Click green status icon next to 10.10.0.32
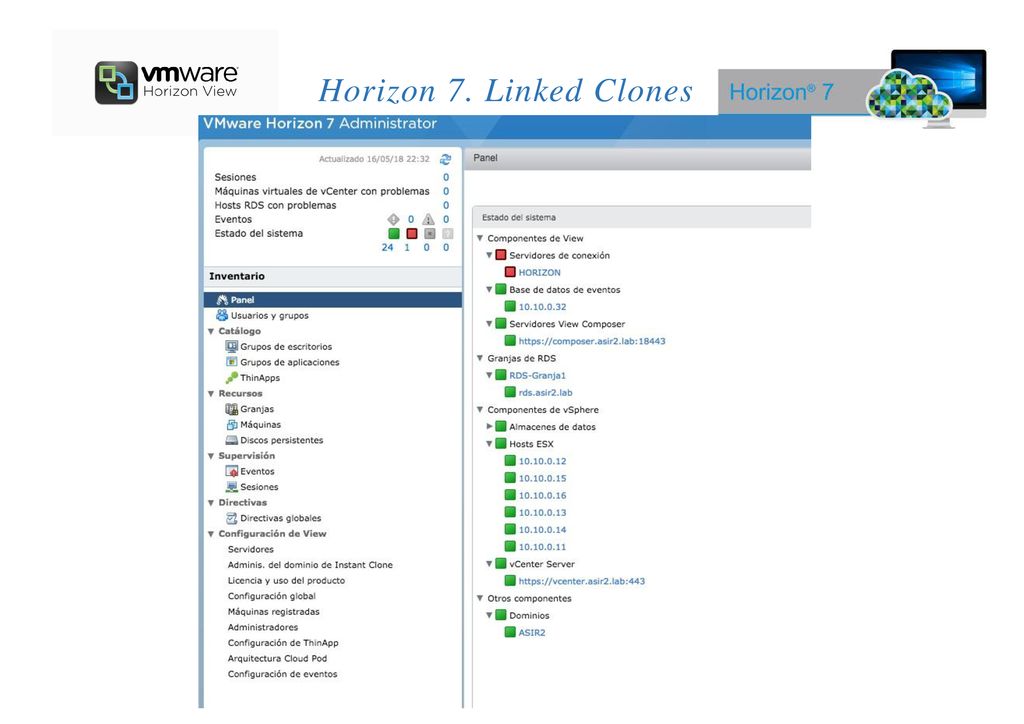Viewport: 1024px width, 724px height. click(511, 306)
